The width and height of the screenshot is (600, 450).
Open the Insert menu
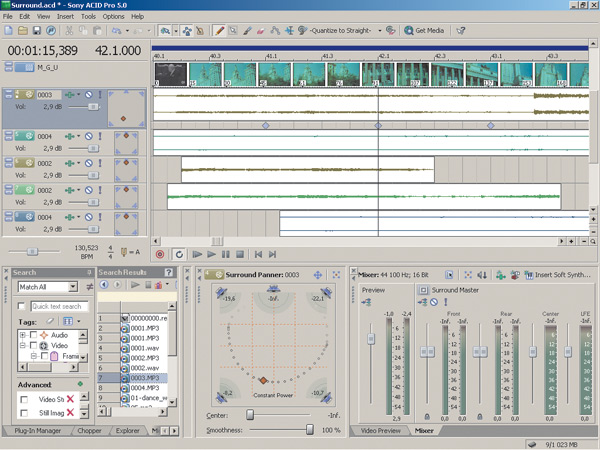[x=65, y=16]
